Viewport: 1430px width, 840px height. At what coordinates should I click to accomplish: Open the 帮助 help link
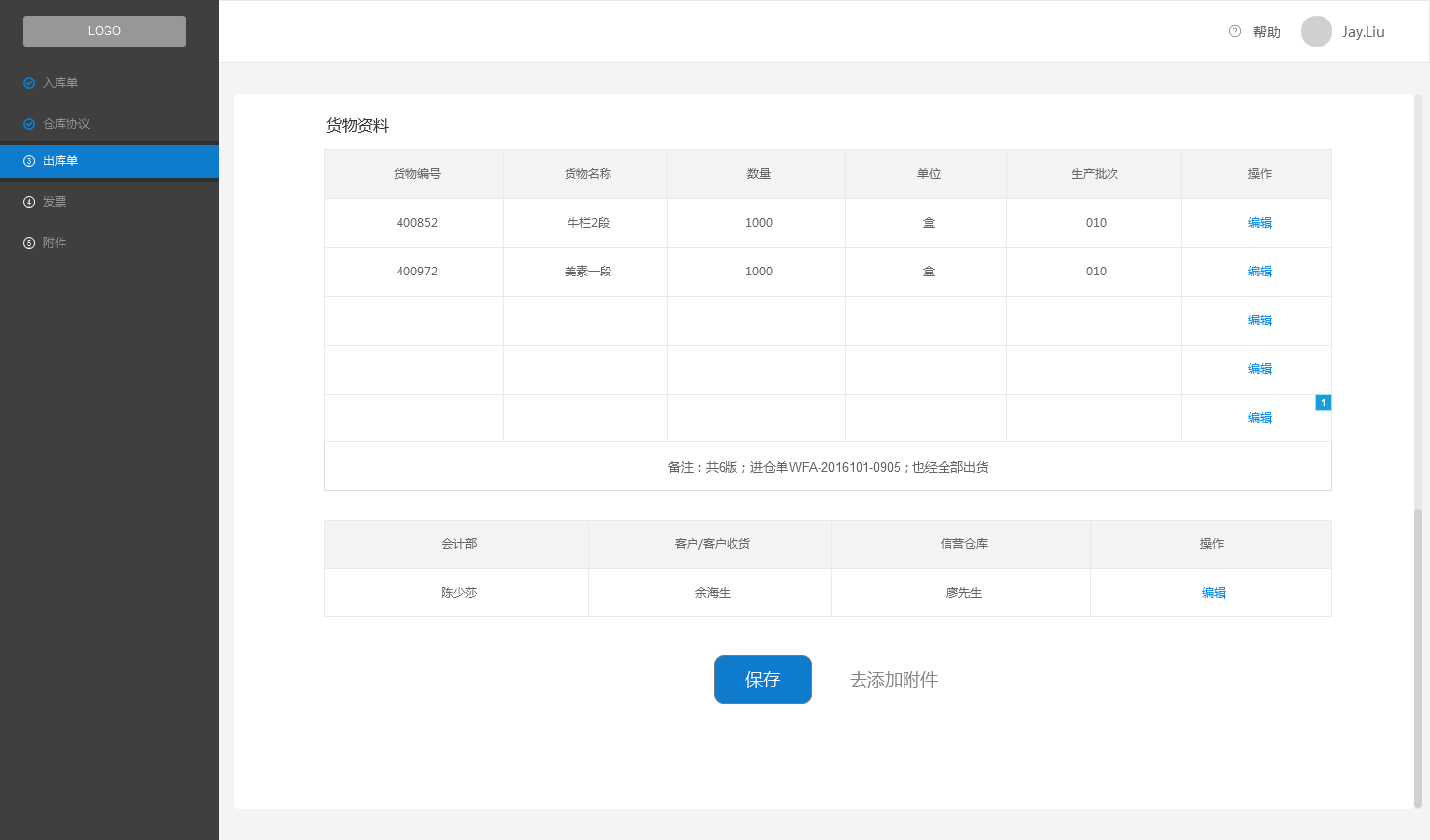tap(1267, 32)
